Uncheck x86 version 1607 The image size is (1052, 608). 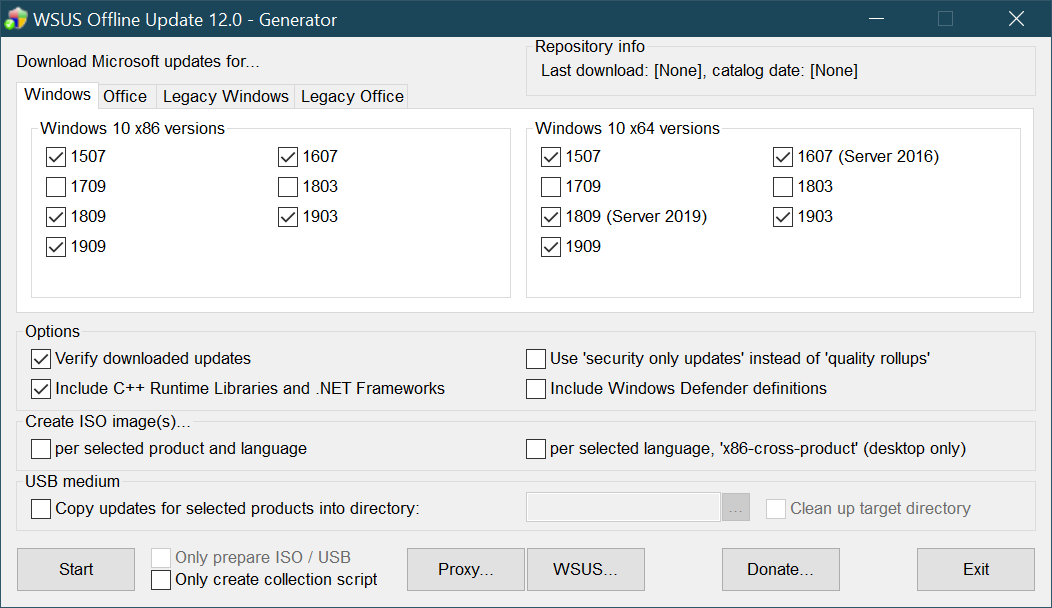pos(288,157)
